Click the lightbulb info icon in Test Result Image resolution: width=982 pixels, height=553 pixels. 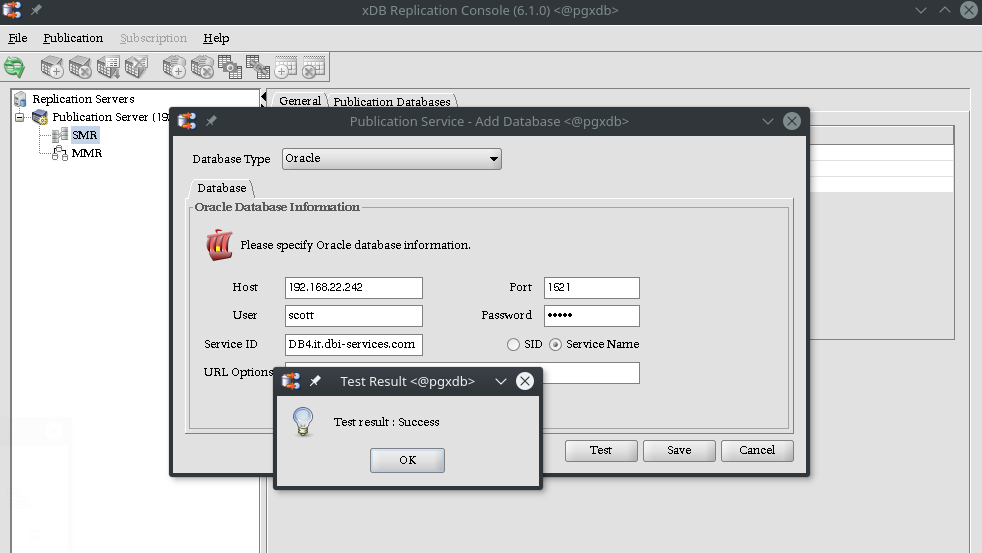[x=303, y=421]
